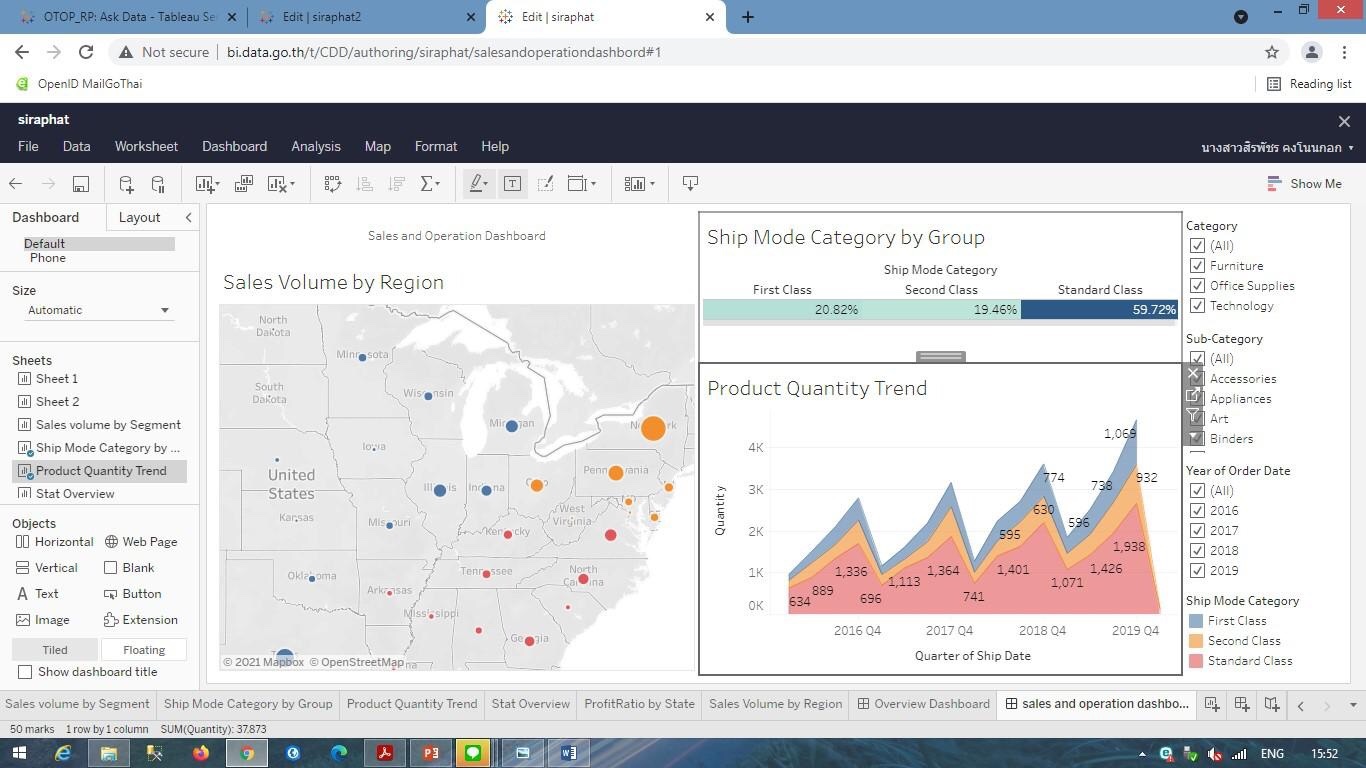
Task: Select the Floating layout button
Action: click(x=144, y=650)
